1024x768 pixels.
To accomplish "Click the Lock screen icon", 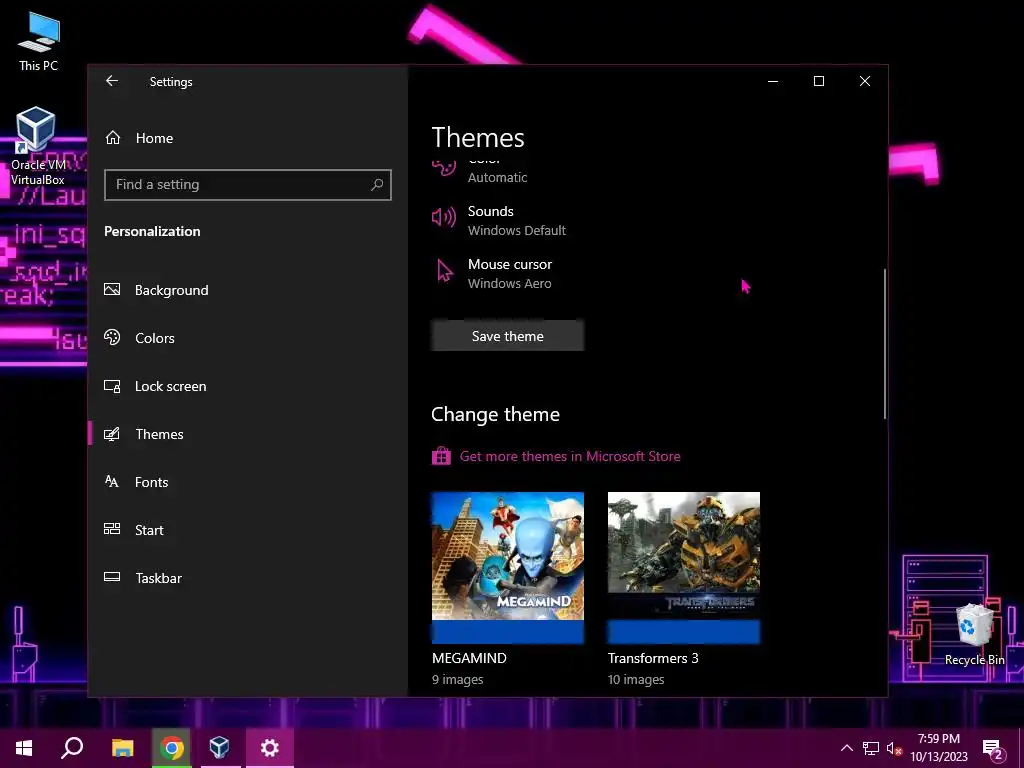I will point(112,386).
